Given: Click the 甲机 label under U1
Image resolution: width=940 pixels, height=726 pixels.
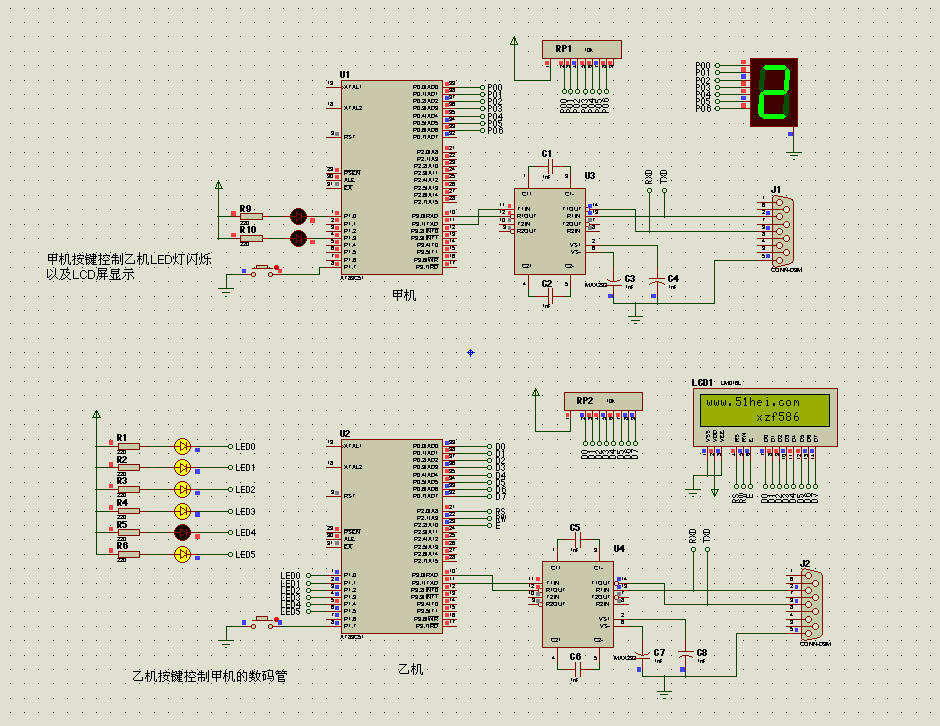Looking at the screenshot, I should pos(404,295).
